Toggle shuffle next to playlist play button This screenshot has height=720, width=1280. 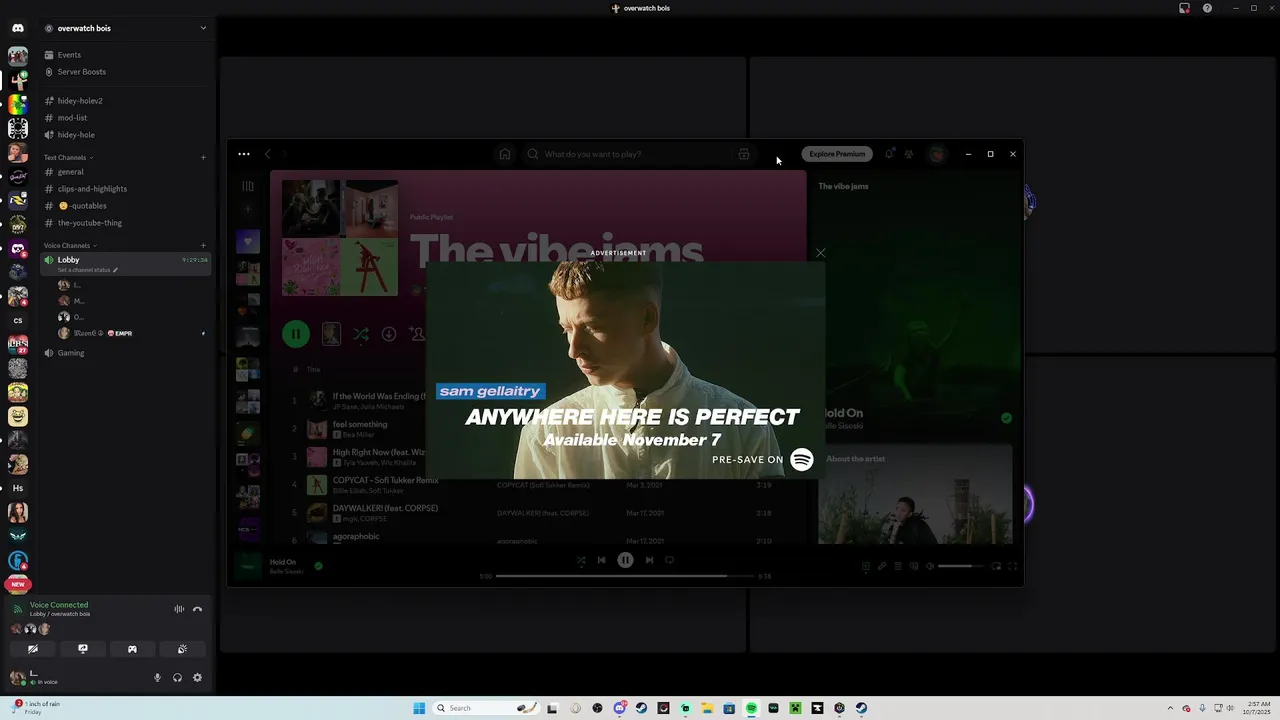tap(361, 334)
